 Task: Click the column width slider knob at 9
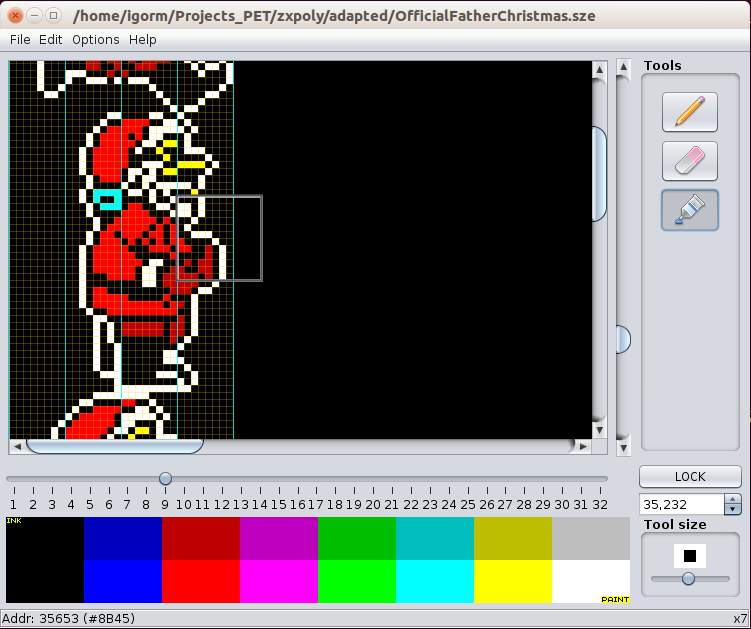[x=165, y=478]
